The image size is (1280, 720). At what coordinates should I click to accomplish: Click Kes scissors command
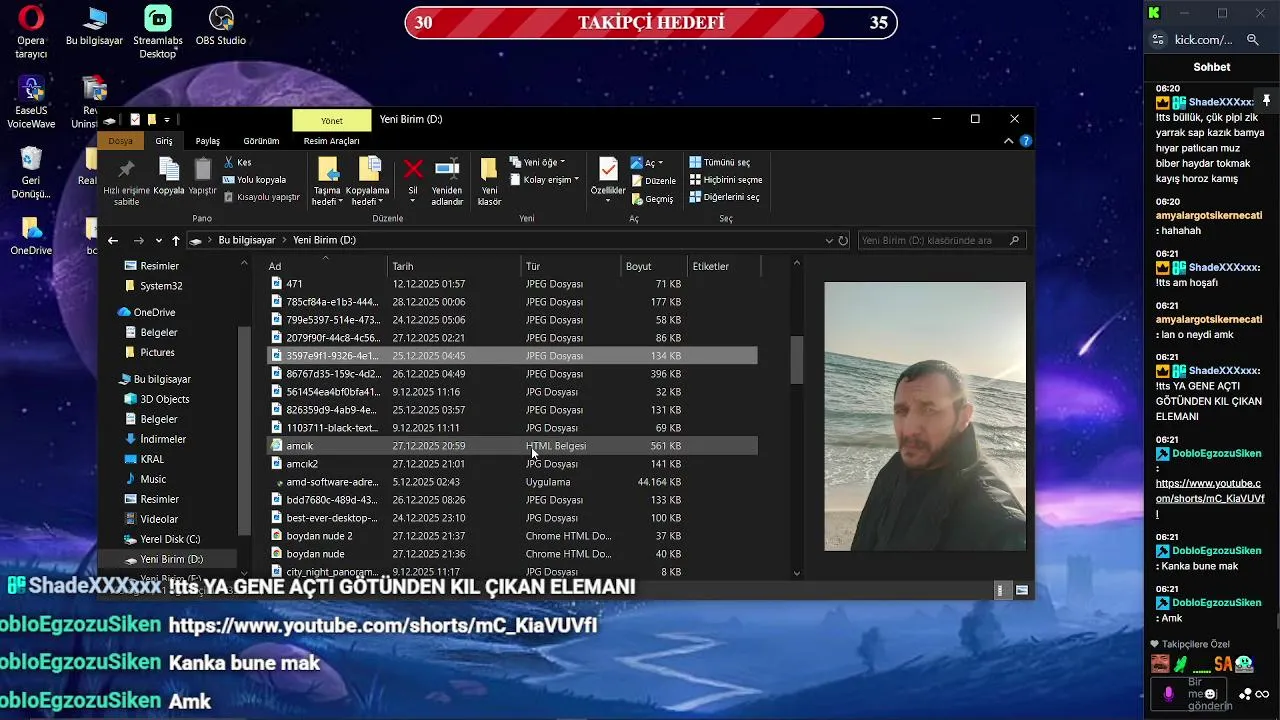pyautogui.click(x=238, y=162)
